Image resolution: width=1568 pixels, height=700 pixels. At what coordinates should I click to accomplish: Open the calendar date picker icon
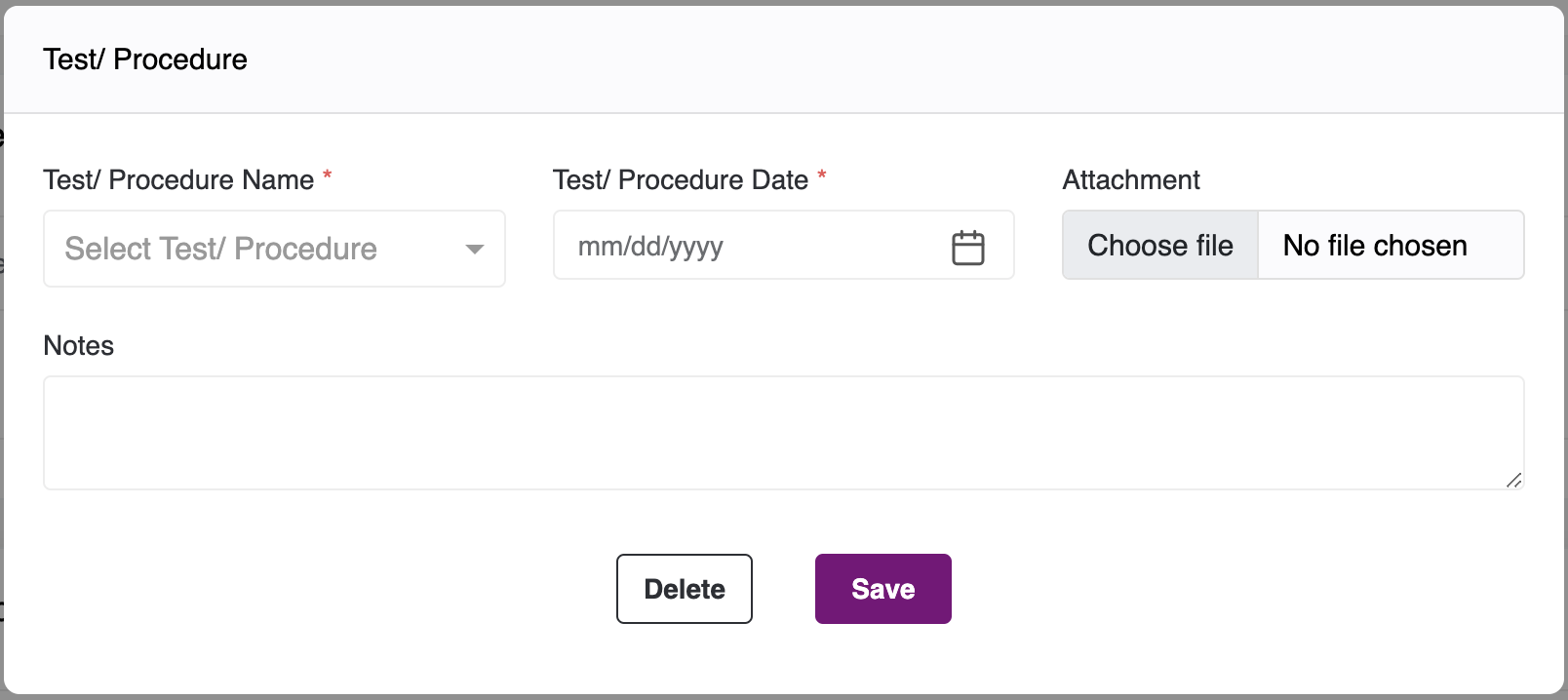(967, 248)
